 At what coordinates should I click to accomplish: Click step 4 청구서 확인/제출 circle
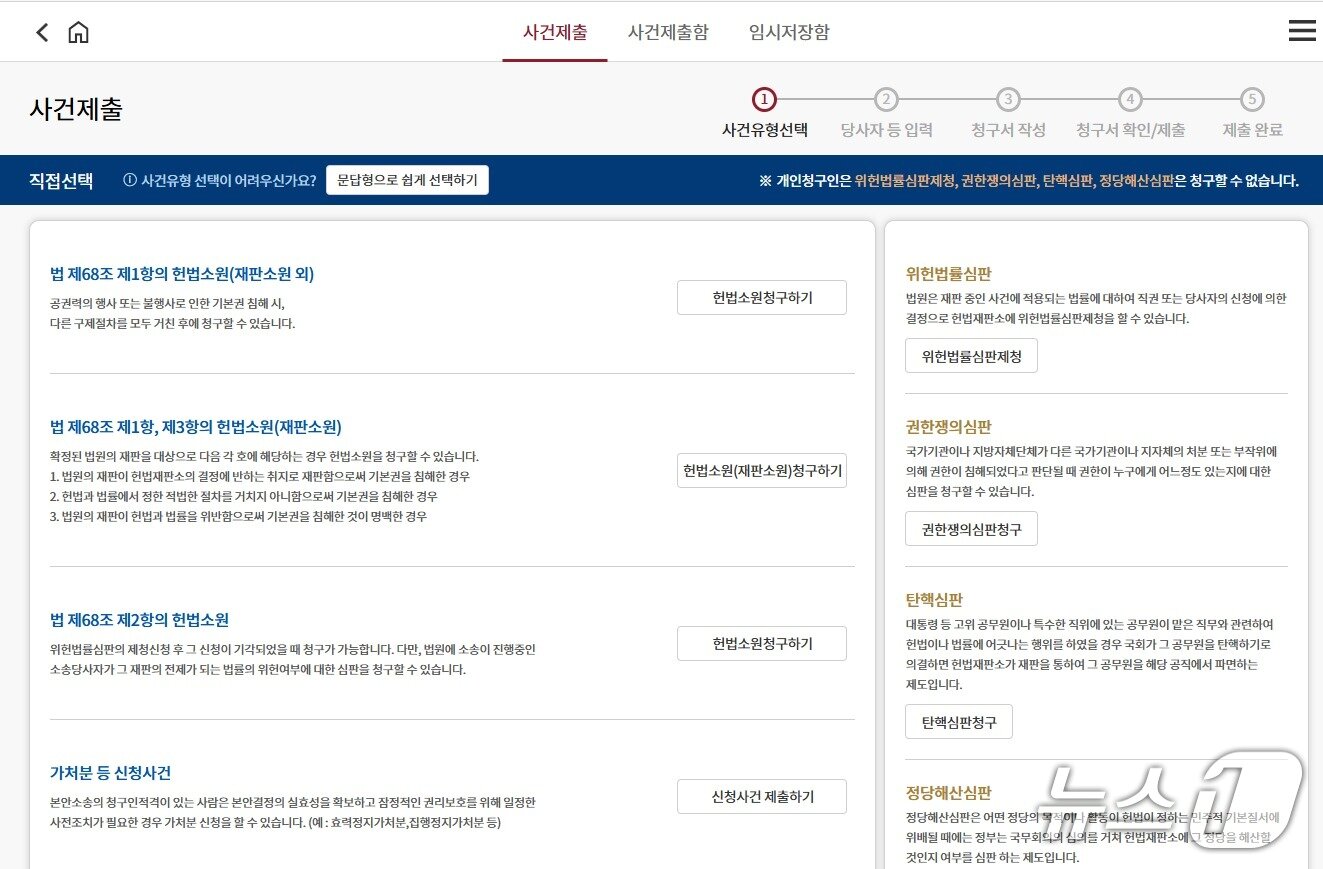[1130, 100]
